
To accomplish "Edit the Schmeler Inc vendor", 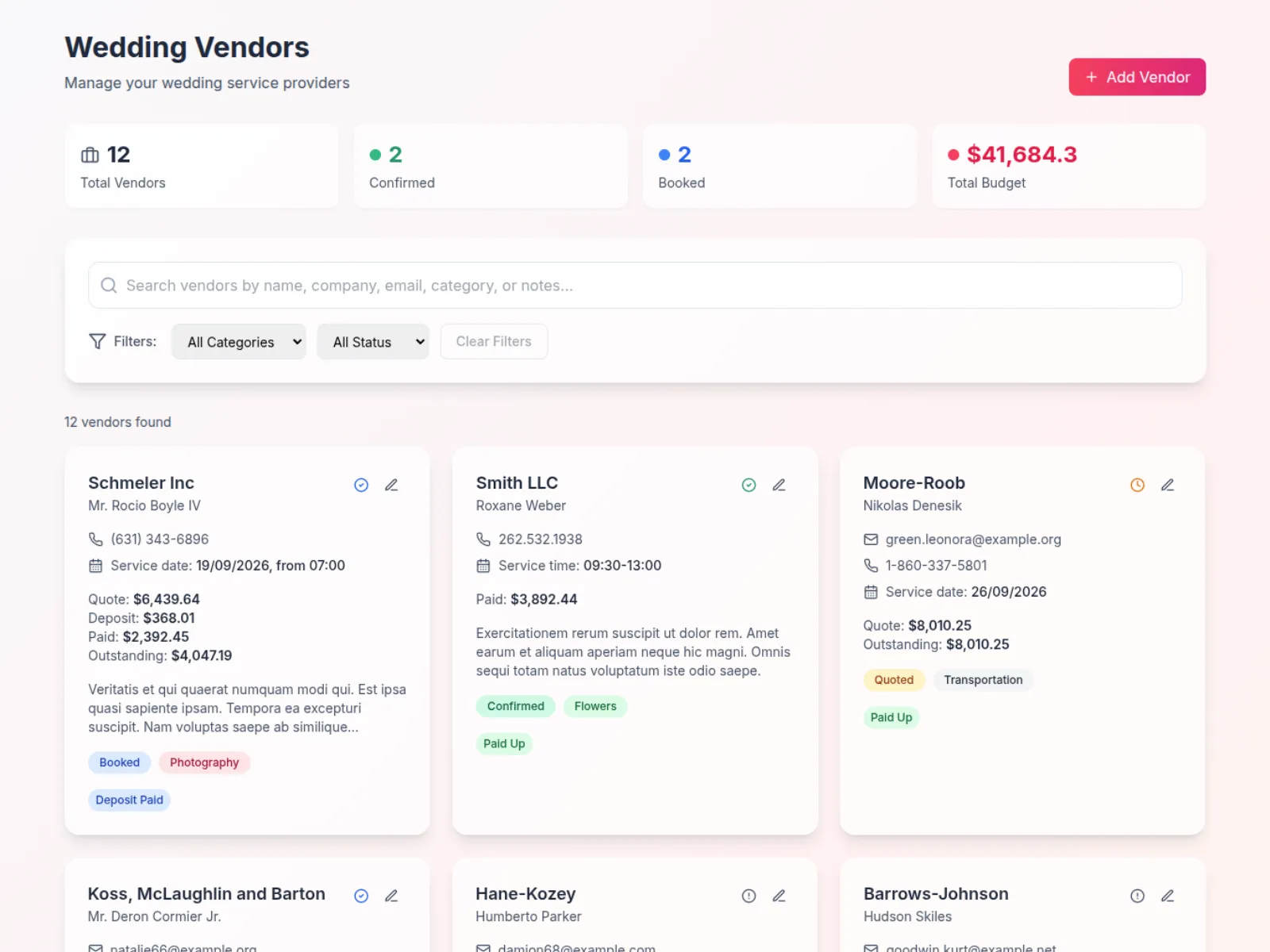I will pos(391,485).
